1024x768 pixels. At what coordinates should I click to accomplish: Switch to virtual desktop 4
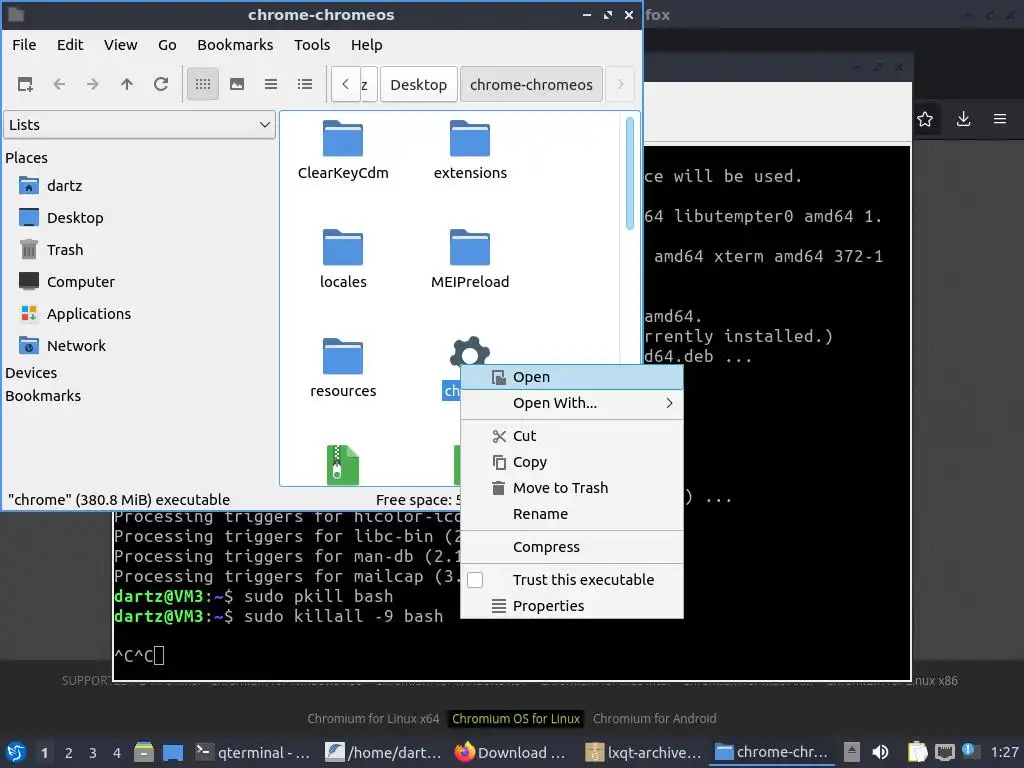117,753
